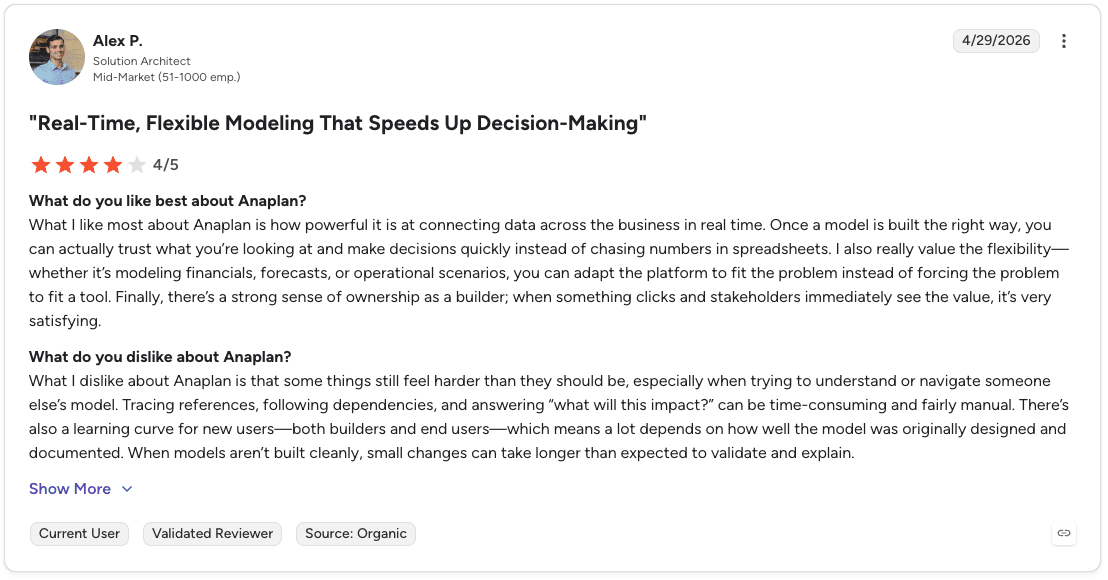1108x580 pixels.
Task: Open Alex P.'s profile photo
Action: pyautogui.click(x=57, y=57)
